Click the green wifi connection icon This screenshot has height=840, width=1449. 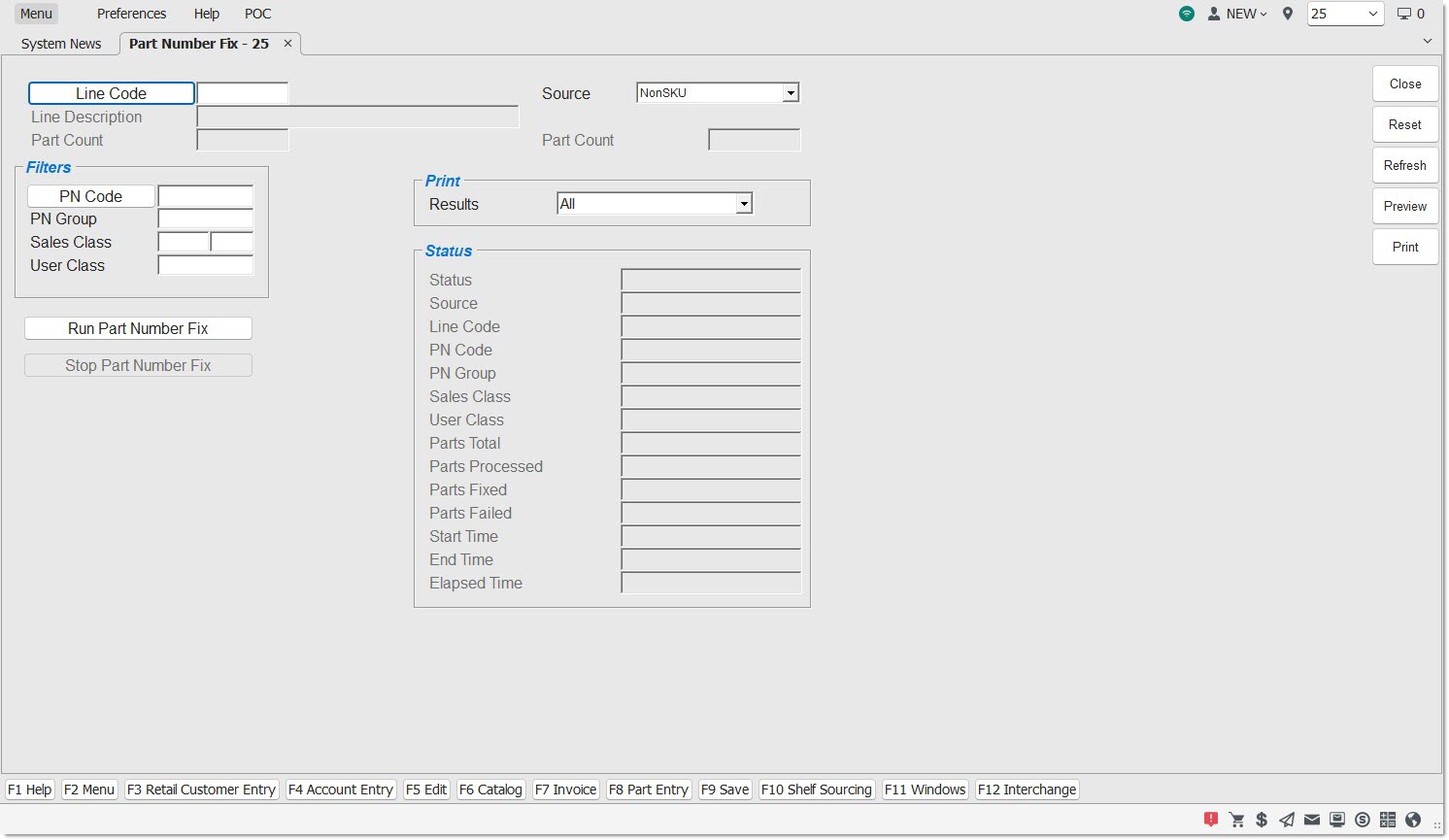pos(1187,14)
